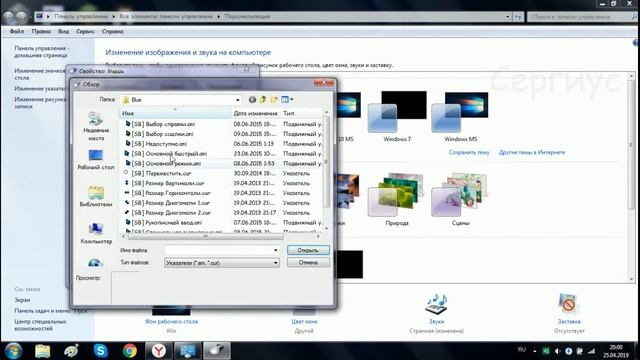Go back to the previous folder in Обзор dialog
Viewport: 640px width, 360px height.
click(x=252, y=100)
